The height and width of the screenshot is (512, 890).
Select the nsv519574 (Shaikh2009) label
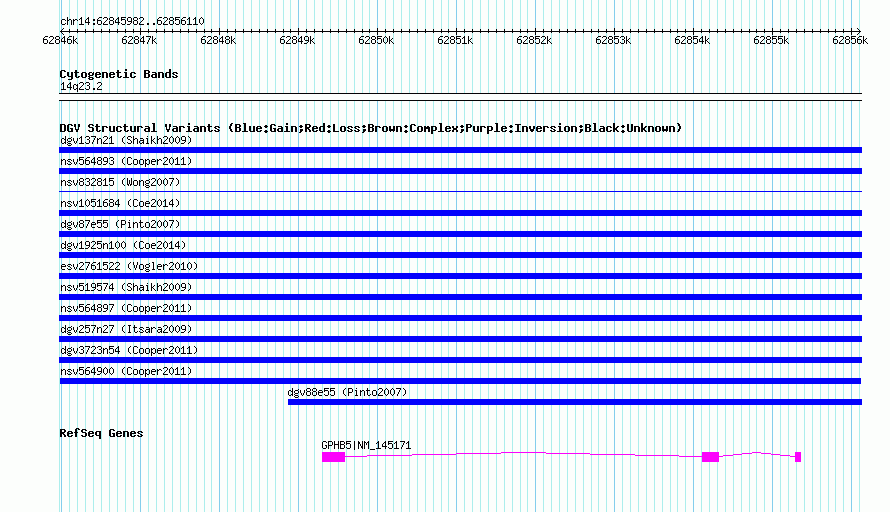coord(126,287)
